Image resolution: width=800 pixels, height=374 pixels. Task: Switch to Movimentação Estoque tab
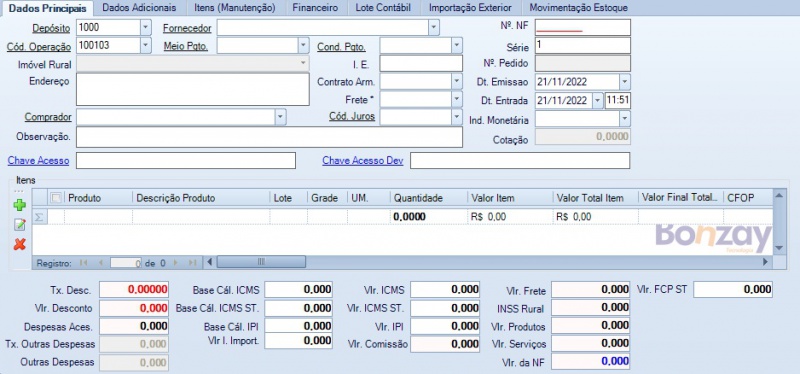click(579, 8)
